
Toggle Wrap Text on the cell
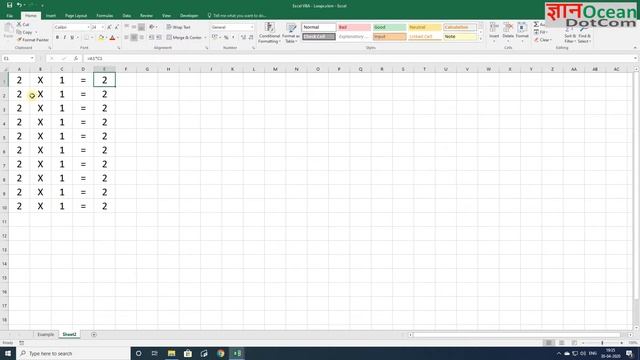pos(178,27)
